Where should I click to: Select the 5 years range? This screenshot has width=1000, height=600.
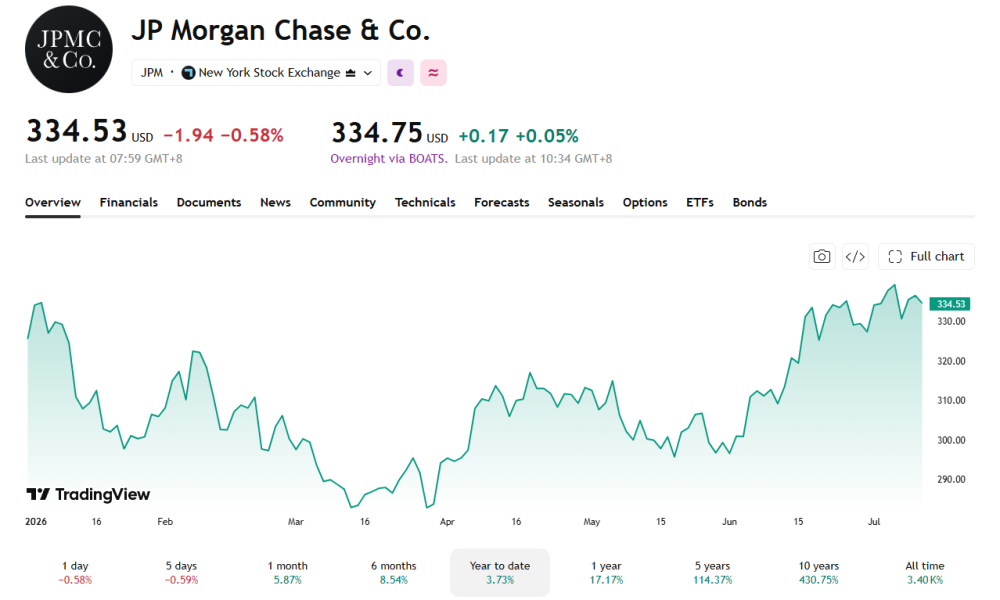(x=712, y=573)
